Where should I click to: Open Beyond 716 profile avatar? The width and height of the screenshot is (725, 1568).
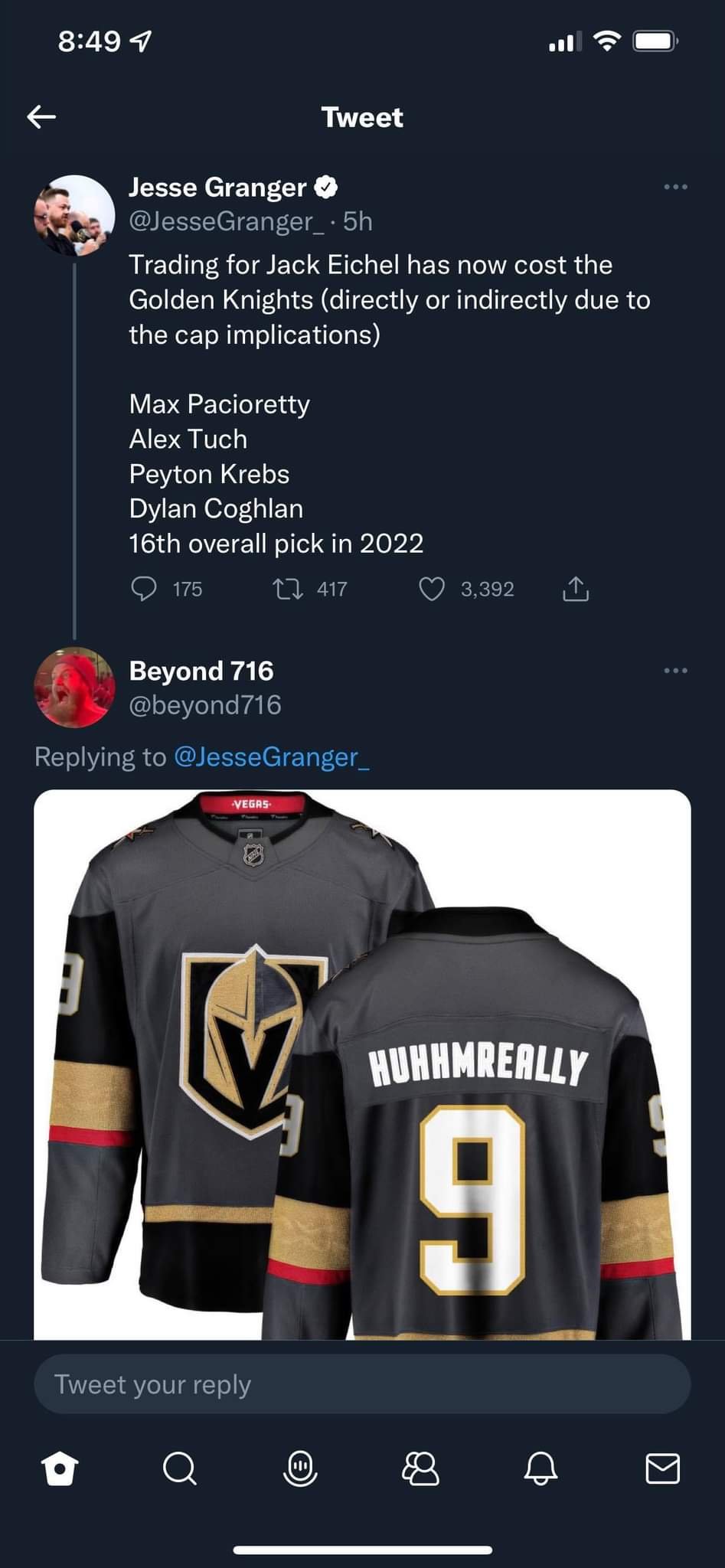tap(74, 688)
